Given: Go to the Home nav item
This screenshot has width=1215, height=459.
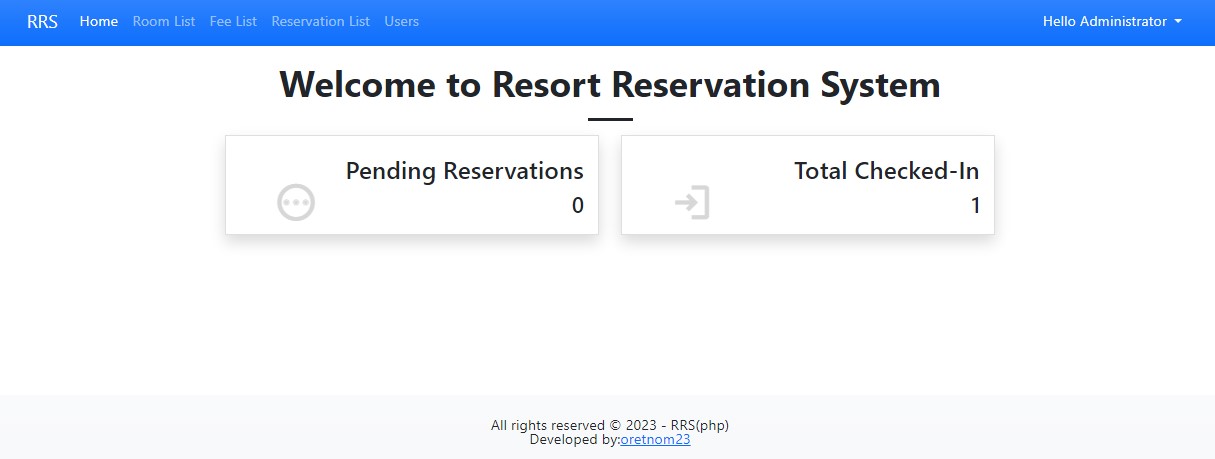Looking at the screenshot, I should point(99,21).
